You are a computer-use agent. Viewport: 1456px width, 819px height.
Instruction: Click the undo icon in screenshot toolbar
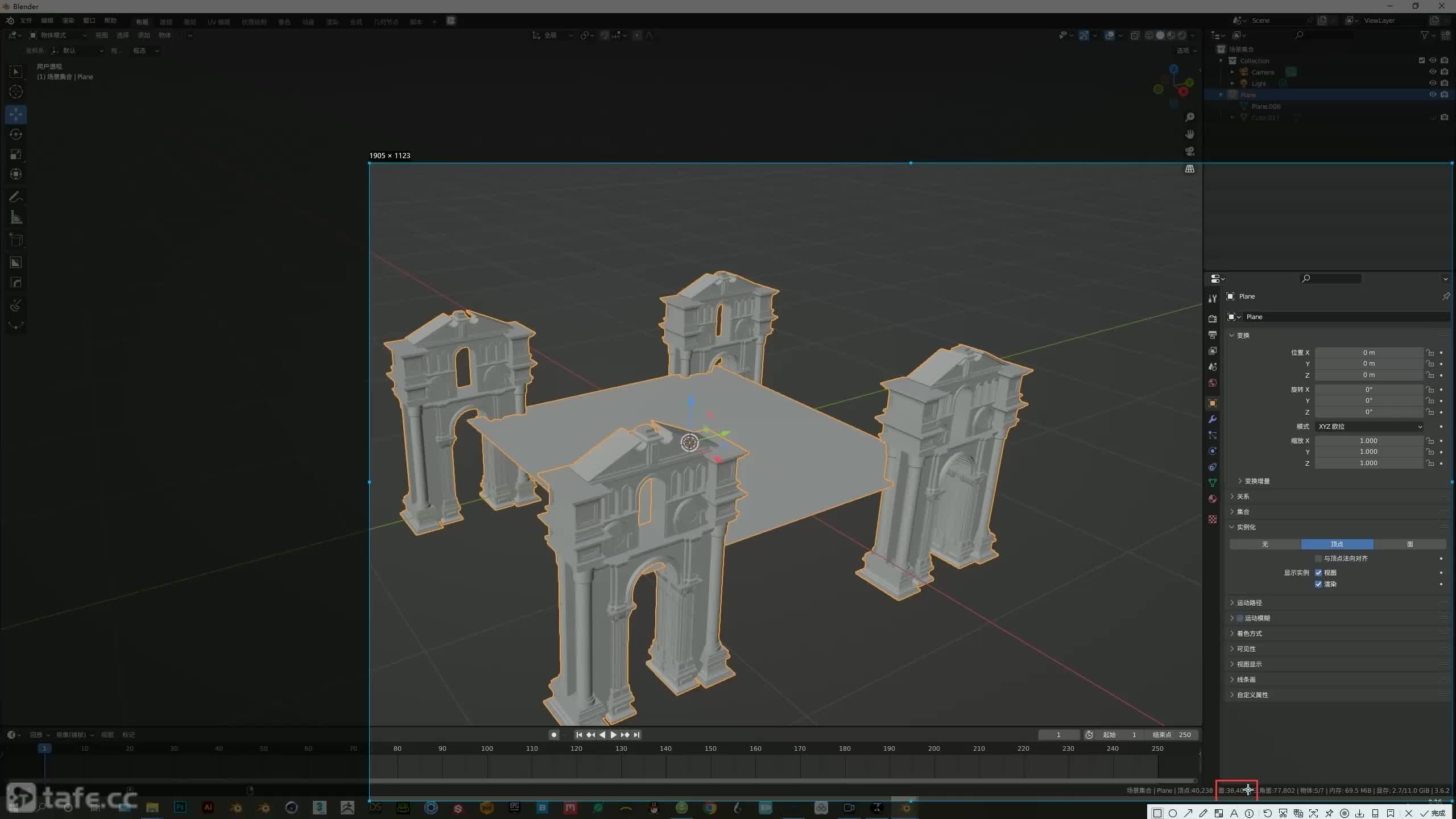tap(1268, 813)
